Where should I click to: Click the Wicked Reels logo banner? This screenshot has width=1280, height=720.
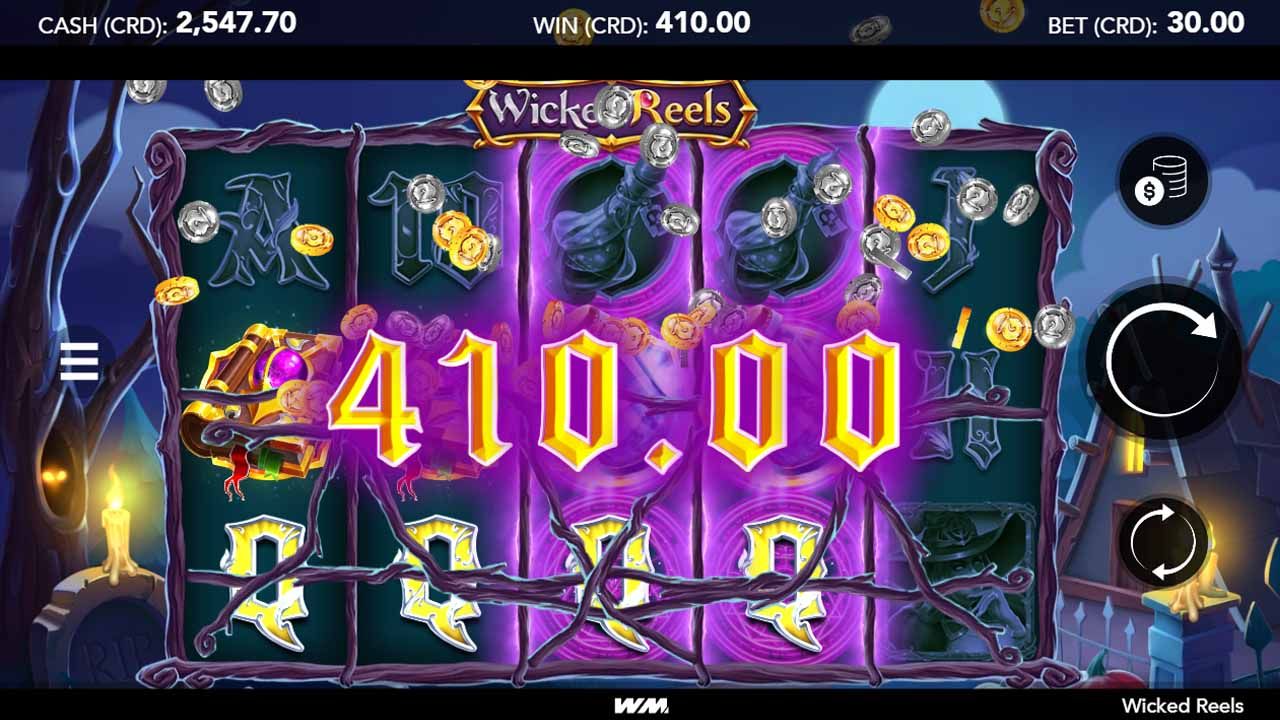(x=611, y=109)
